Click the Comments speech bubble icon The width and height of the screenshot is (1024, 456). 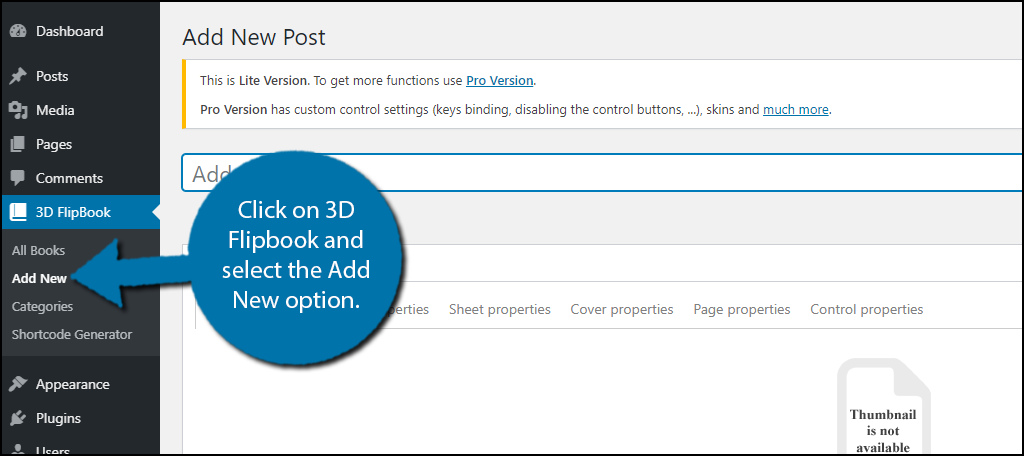click(18, 178)
